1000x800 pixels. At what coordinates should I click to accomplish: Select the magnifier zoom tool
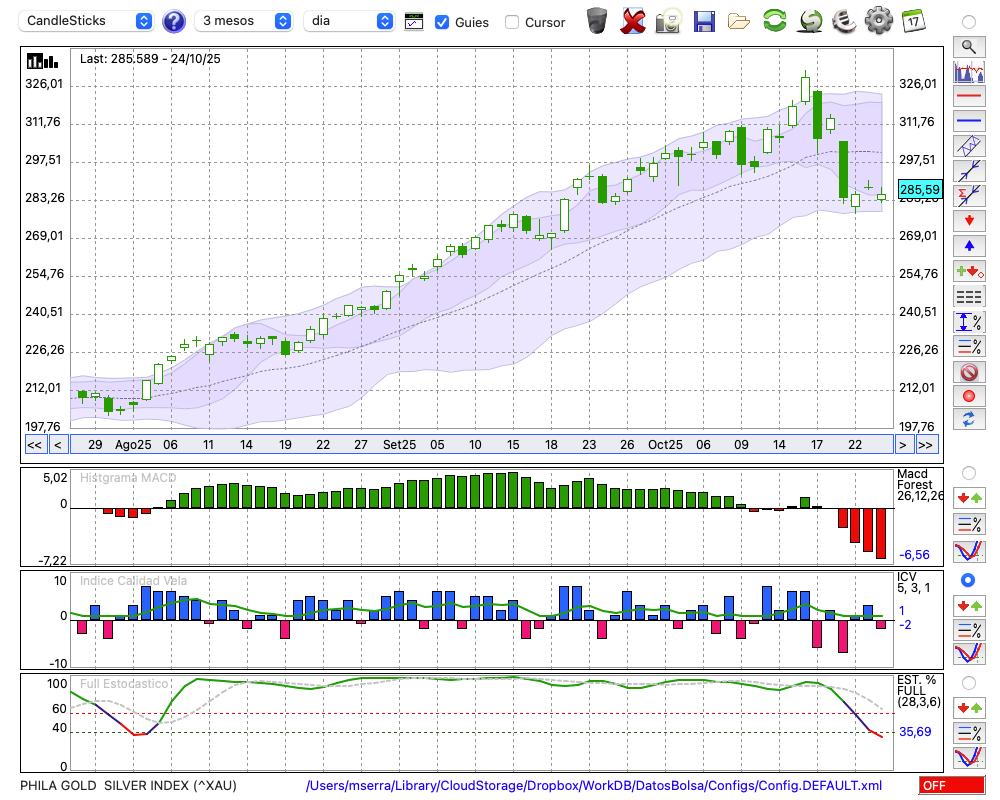pos(969,47)
